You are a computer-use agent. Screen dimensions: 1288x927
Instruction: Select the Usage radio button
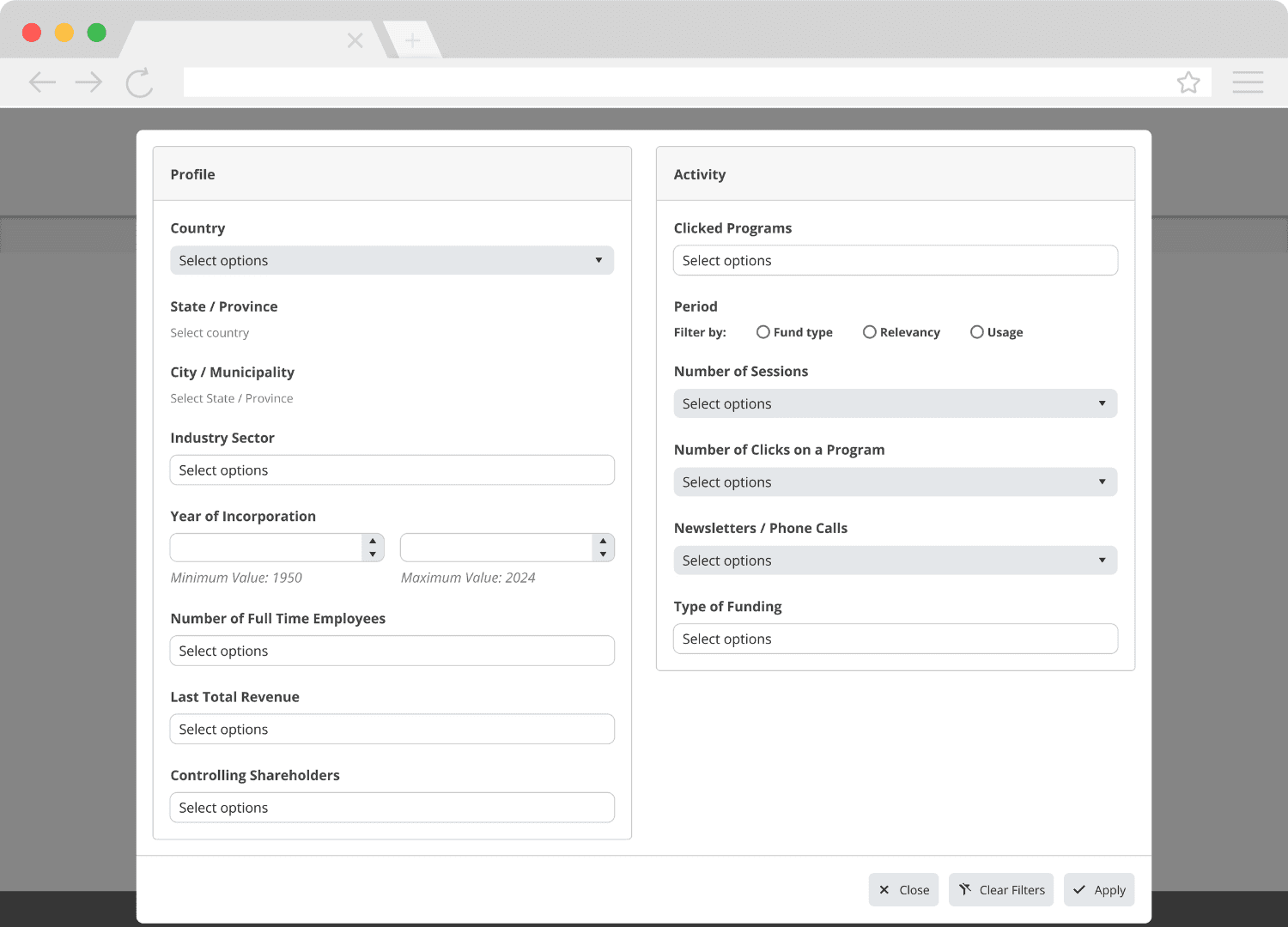click(x=977, y=331)
